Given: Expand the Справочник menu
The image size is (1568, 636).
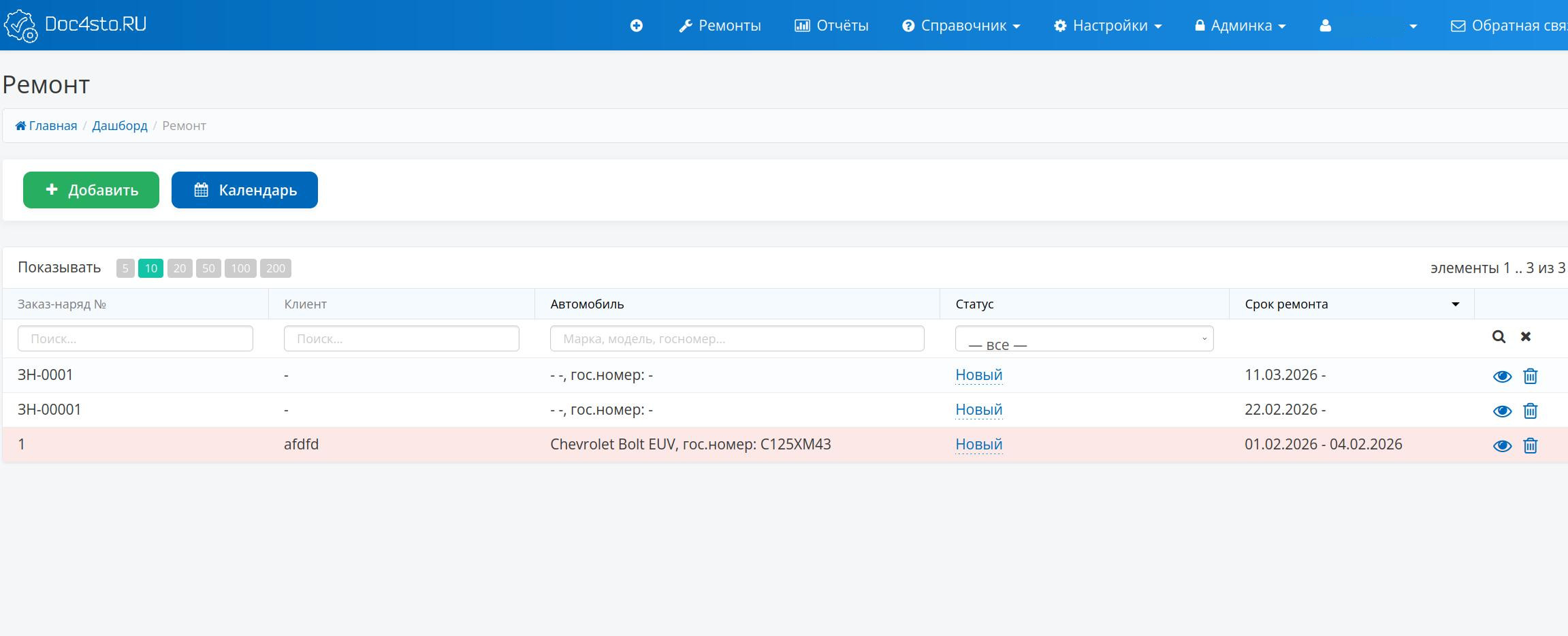Looking at the screenshot, I should [x=961, y=26].
